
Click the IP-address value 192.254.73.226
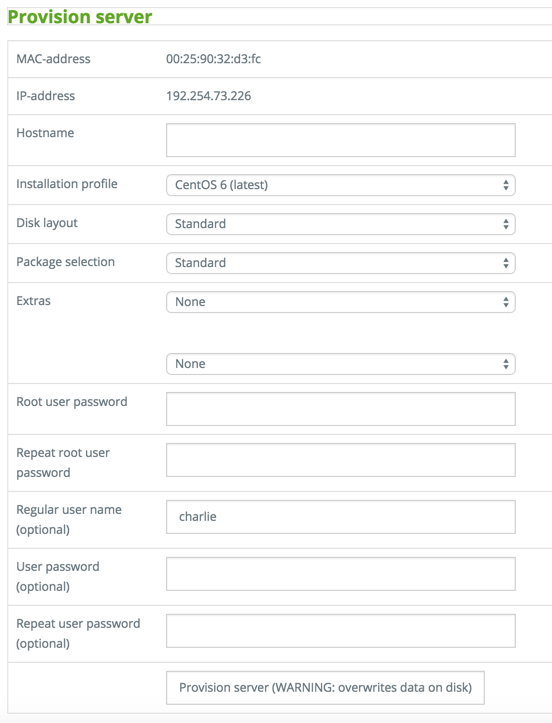pyautogui.click(x=208, y=96)
